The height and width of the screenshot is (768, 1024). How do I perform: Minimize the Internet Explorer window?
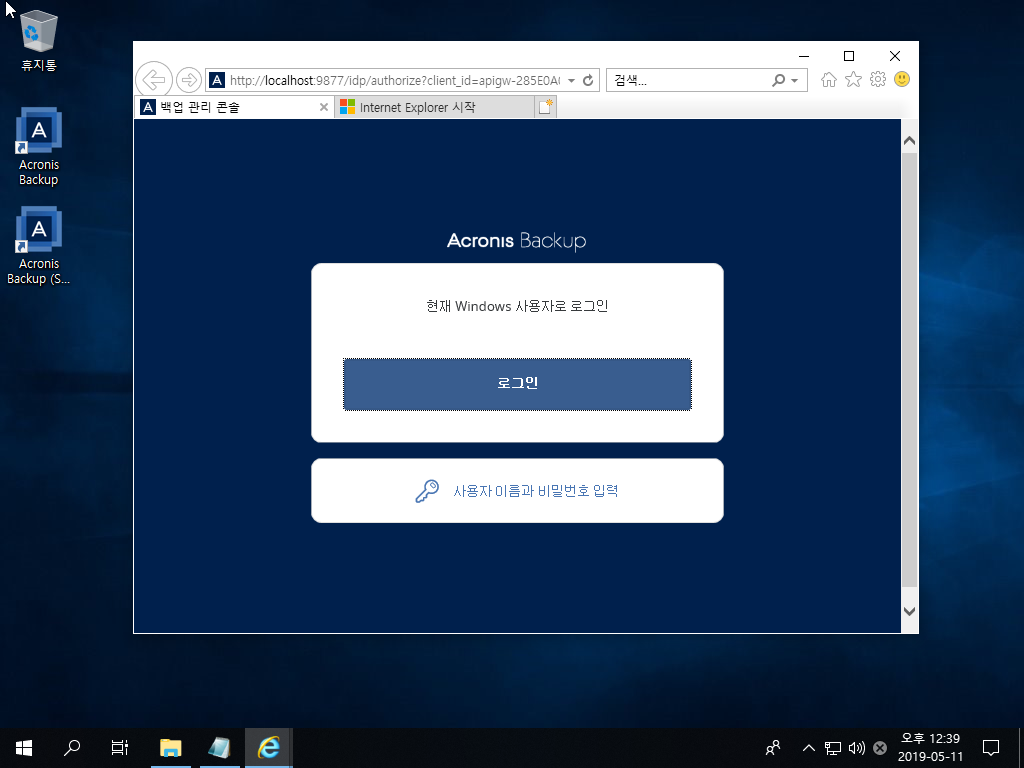tap(804, 56)
